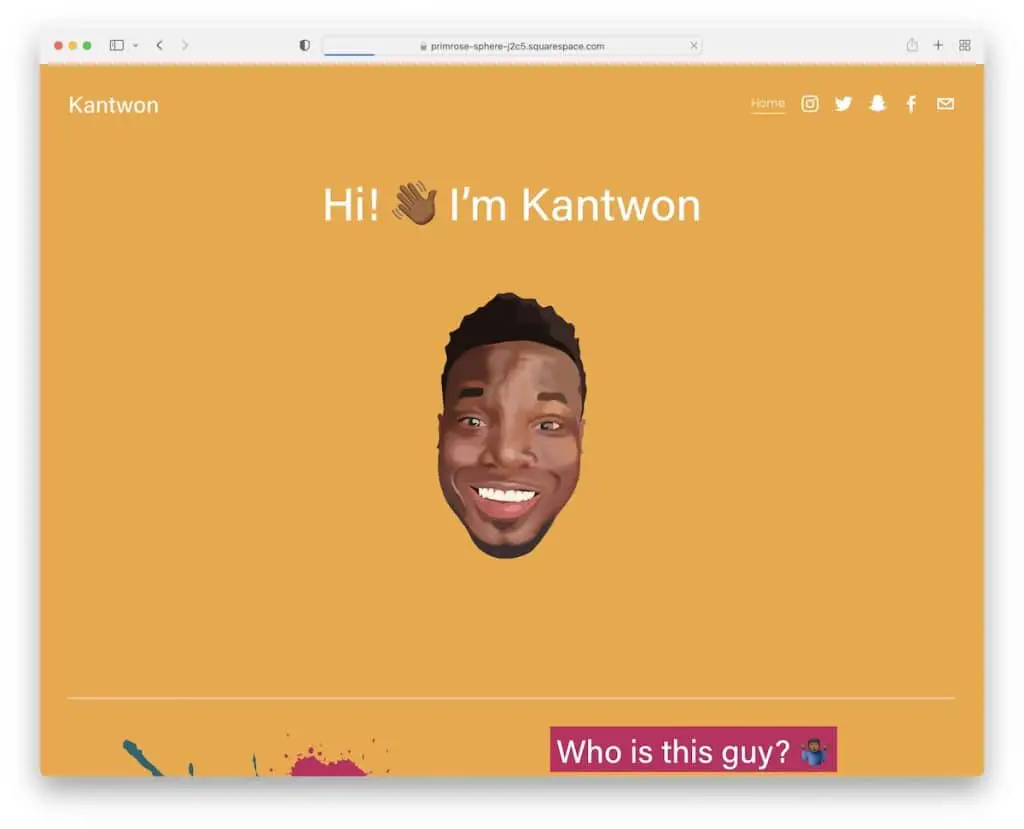Go to the Home navigation link
The width and height of the screenshot is (1024, 829).
pos(767,103)
